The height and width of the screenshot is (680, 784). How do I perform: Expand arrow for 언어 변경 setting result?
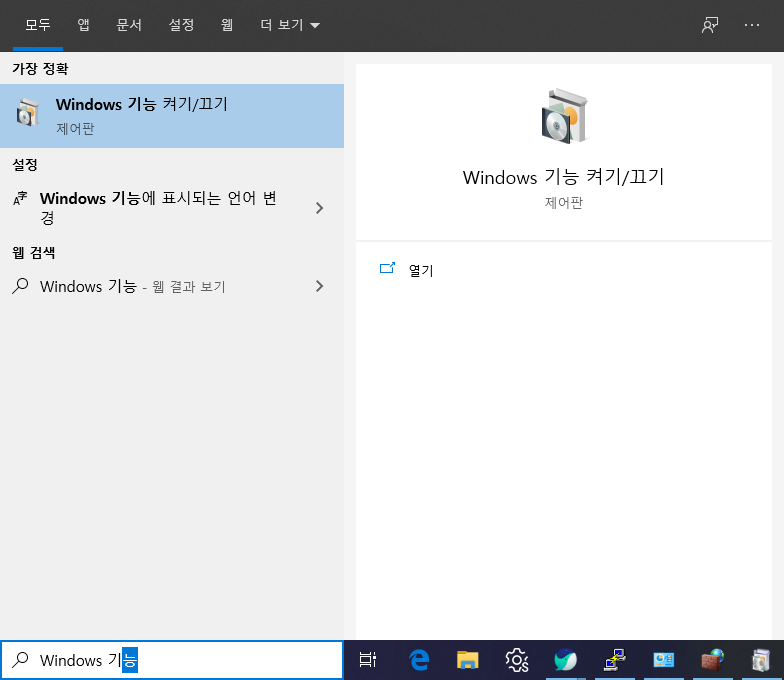point(320,208)
